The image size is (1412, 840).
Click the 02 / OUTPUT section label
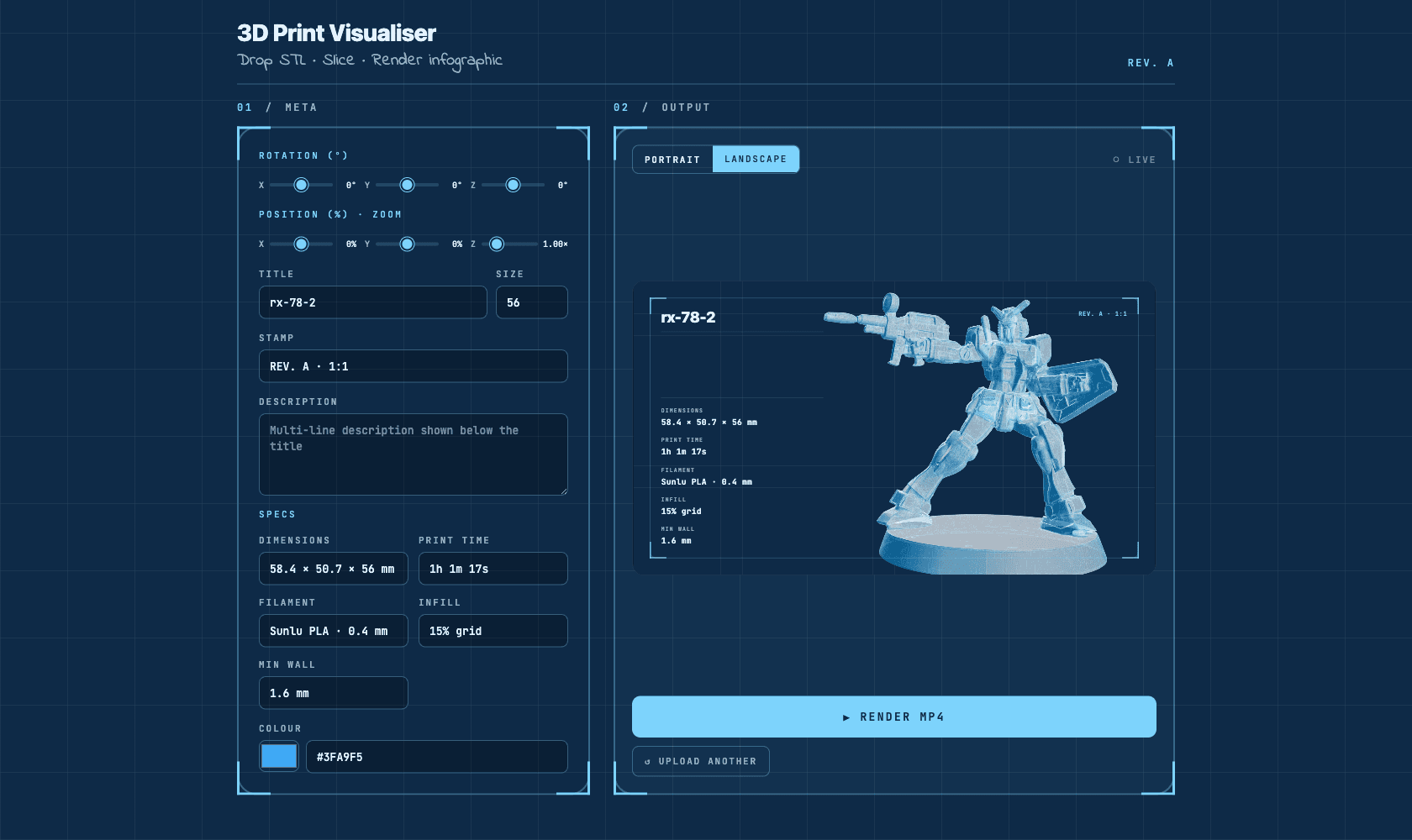pos(661,108)
